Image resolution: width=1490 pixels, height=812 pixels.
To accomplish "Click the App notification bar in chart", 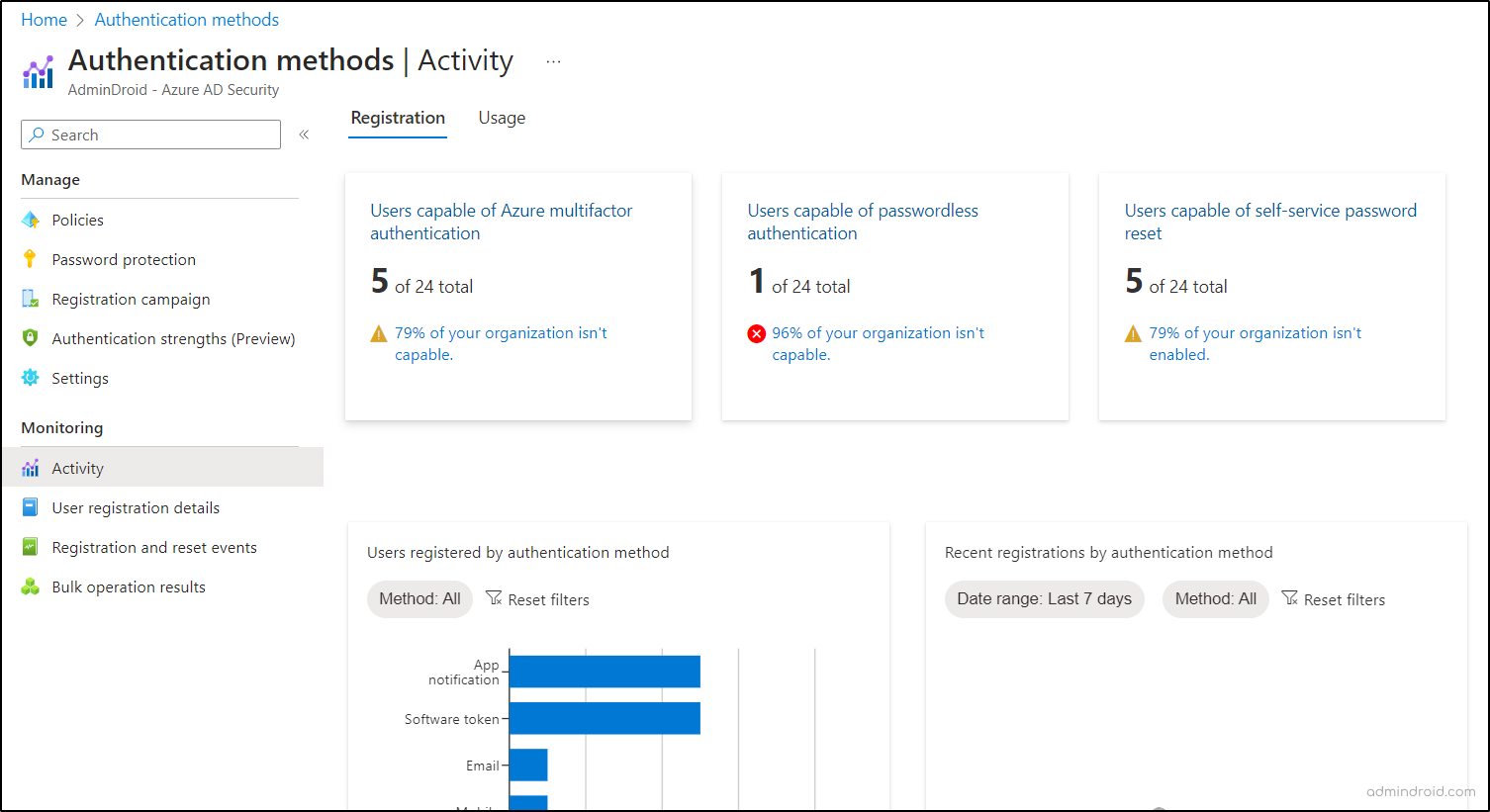I will 604,672.
